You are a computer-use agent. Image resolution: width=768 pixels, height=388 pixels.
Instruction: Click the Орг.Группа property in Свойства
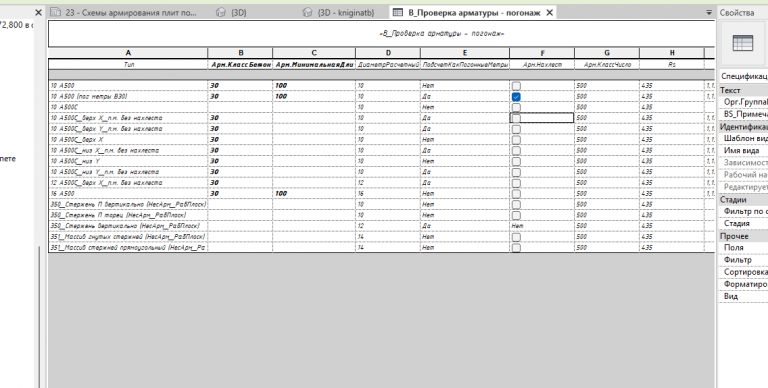tap(743, 102)
